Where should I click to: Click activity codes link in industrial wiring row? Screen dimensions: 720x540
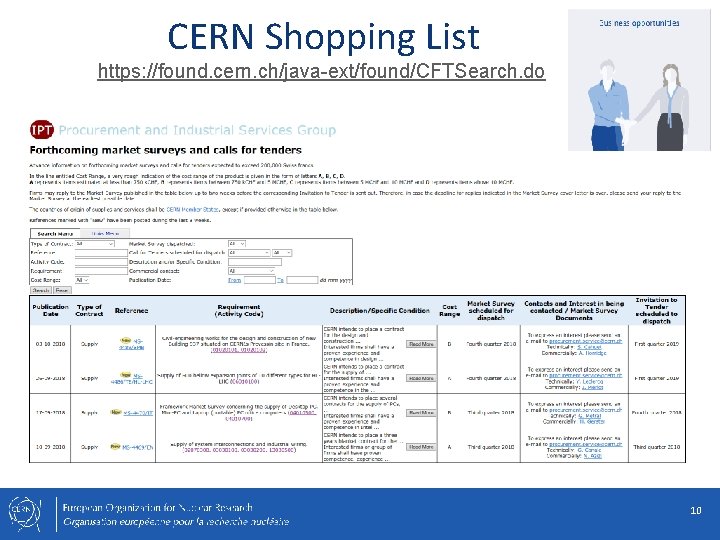[x=239, y=450]
